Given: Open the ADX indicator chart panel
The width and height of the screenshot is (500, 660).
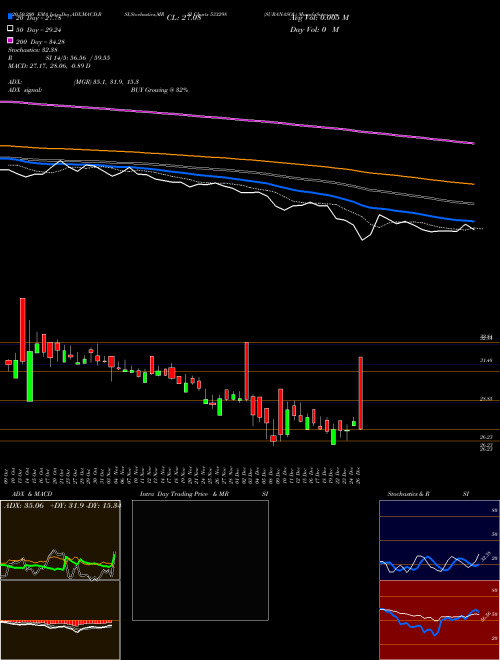Looking at the screenshot, I should pyautogui.click(x=60, y=540).
